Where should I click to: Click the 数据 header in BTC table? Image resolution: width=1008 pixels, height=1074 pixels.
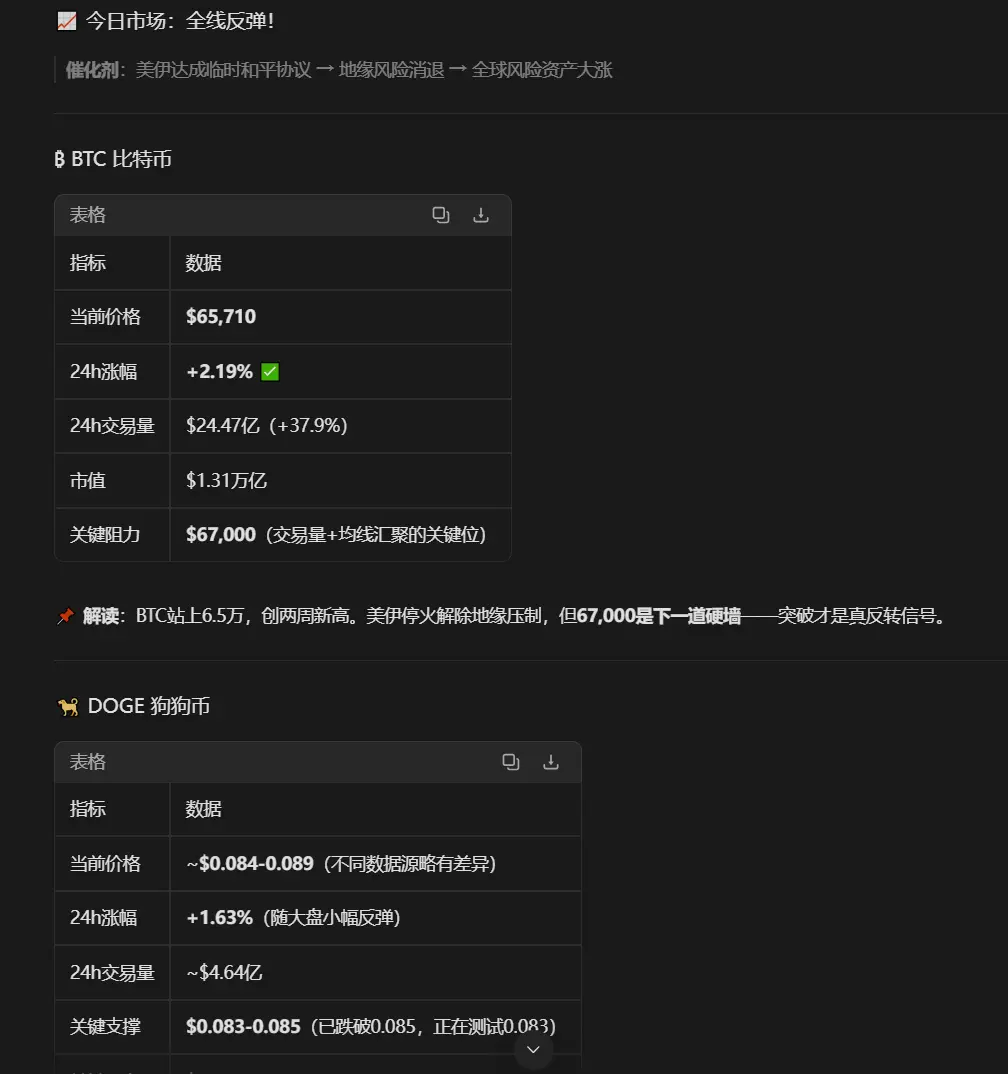click(203, 263)
